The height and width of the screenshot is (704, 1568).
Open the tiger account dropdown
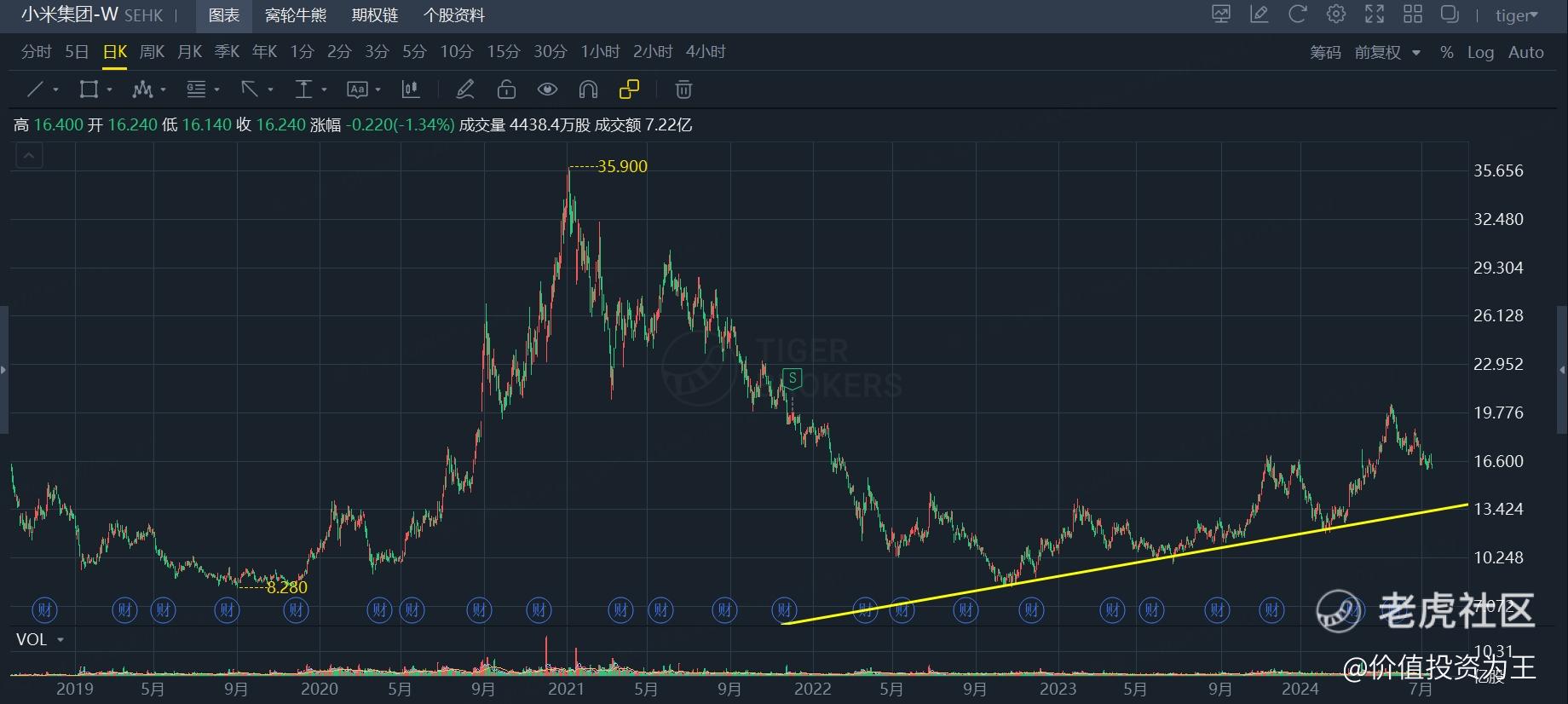pos(1517,15)
